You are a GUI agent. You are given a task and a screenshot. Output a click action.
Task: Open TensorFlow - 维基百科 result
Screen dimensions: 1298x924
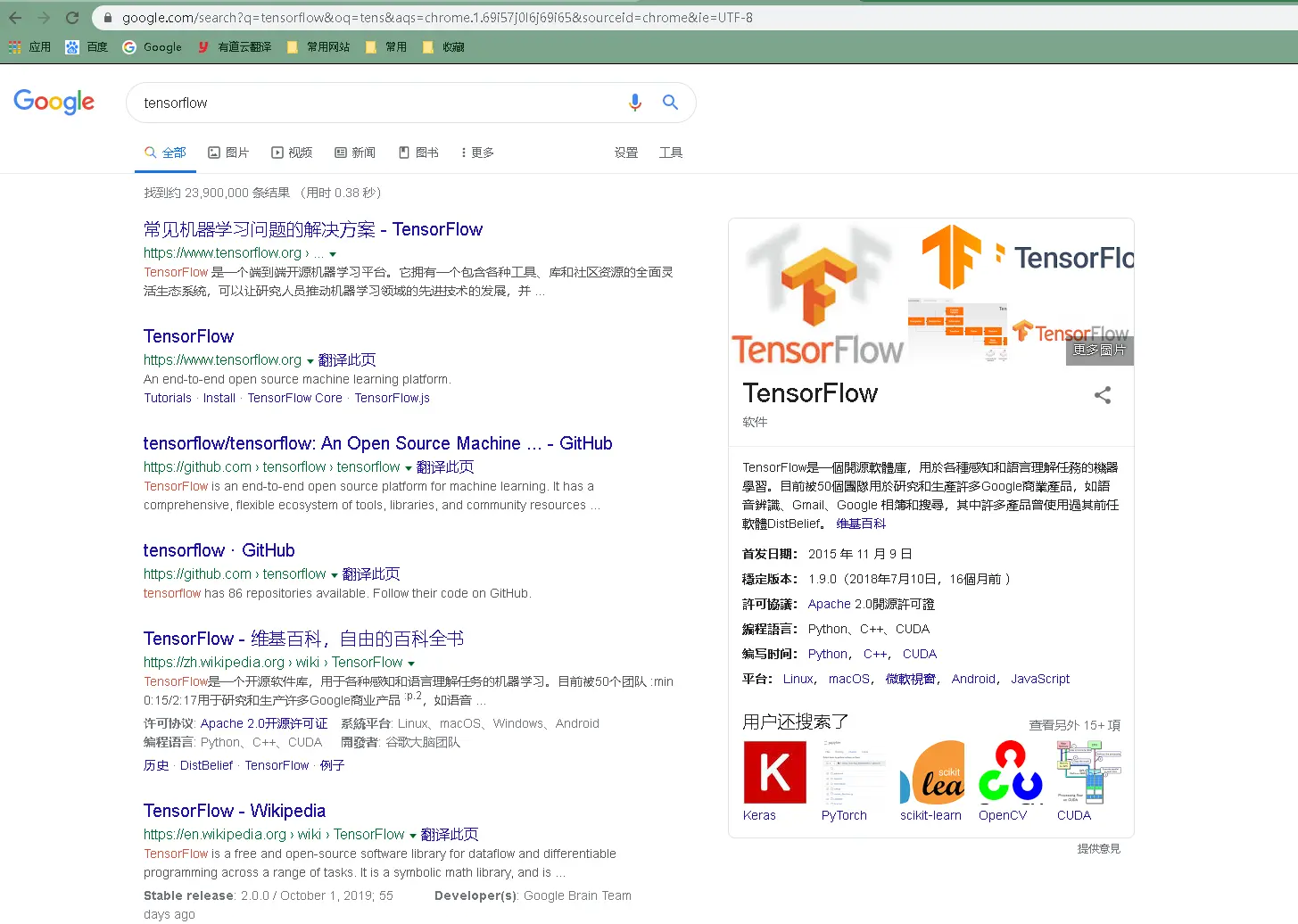pyautogui.click(x=303, y=639)
